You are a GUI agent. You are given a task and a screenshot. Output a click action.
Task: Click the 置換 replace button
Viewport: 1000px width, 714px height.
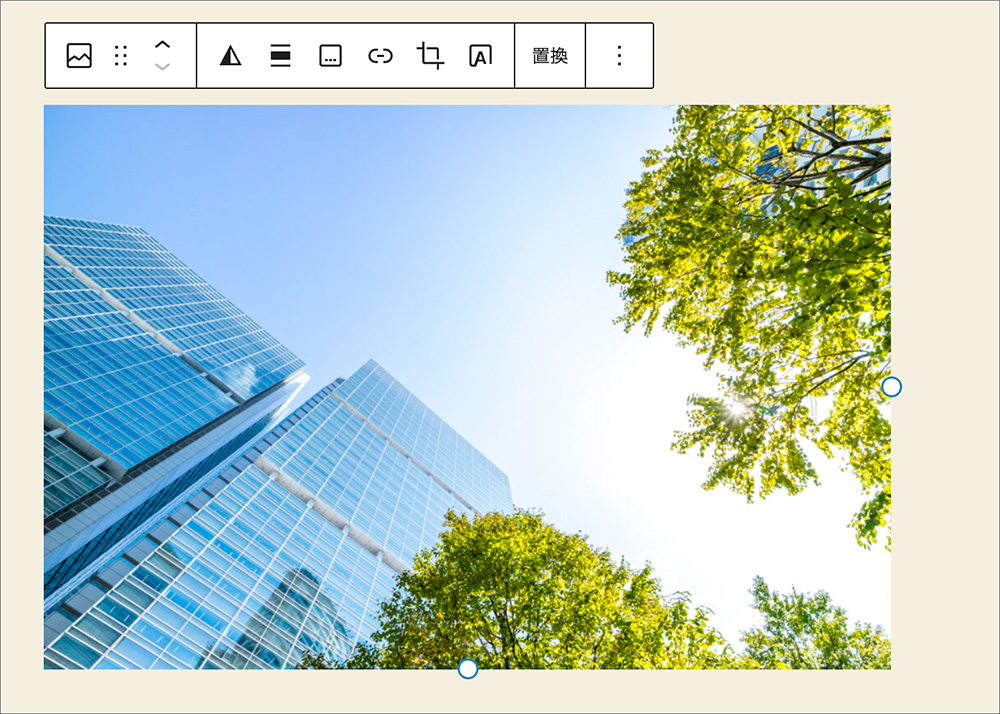pos(550,56)
